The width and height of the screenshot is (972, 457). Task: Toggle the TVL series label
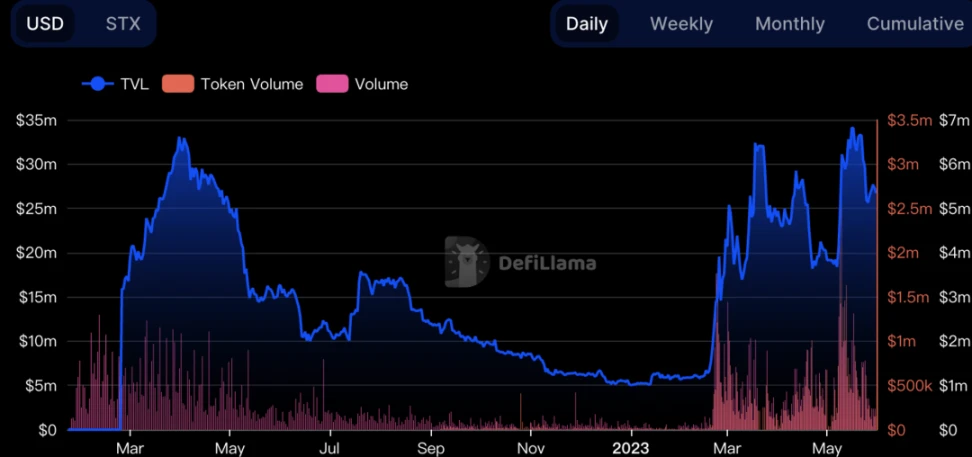pyautogui.click(x=134, y=84)
